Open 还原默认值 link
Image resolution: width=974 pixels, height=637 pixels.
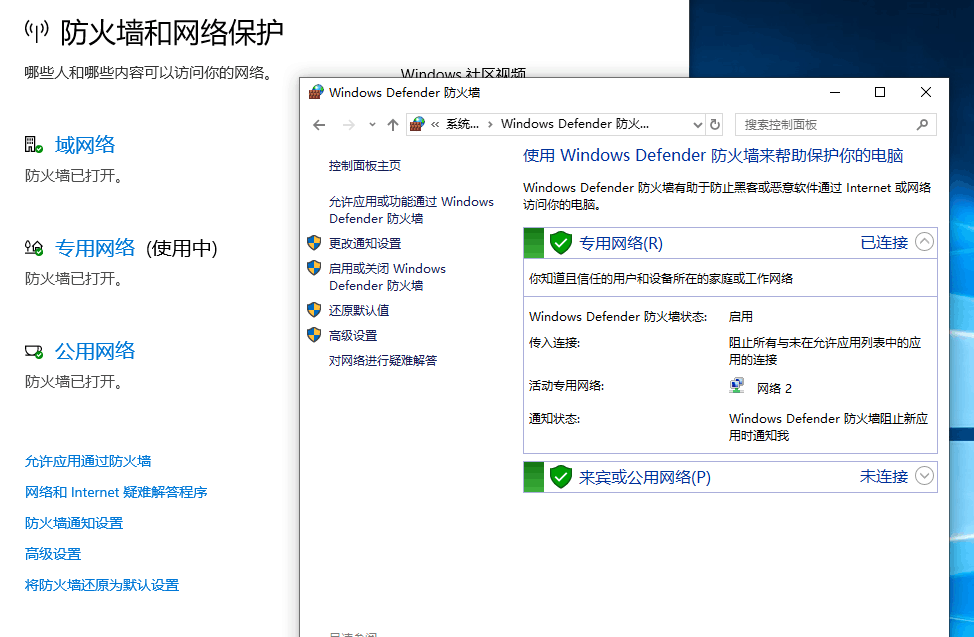[359, 310]
